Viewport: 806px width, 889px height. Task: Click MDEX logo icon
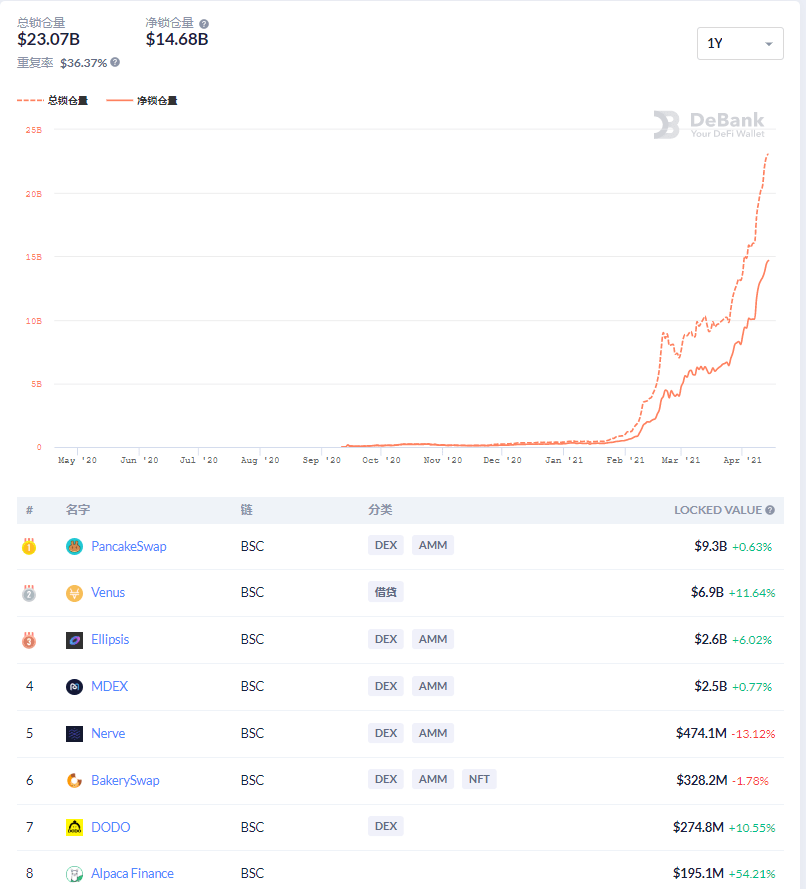pyautogui.click(x=74, y=687)
